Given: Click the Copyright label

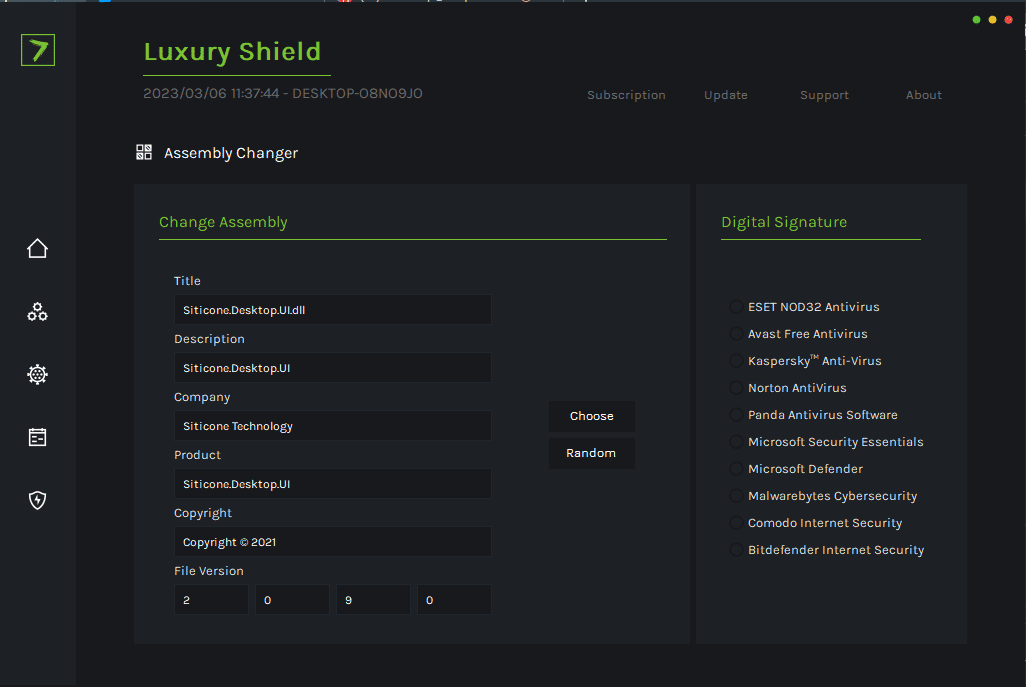Looking at the screenshot, I should (203, 513).
